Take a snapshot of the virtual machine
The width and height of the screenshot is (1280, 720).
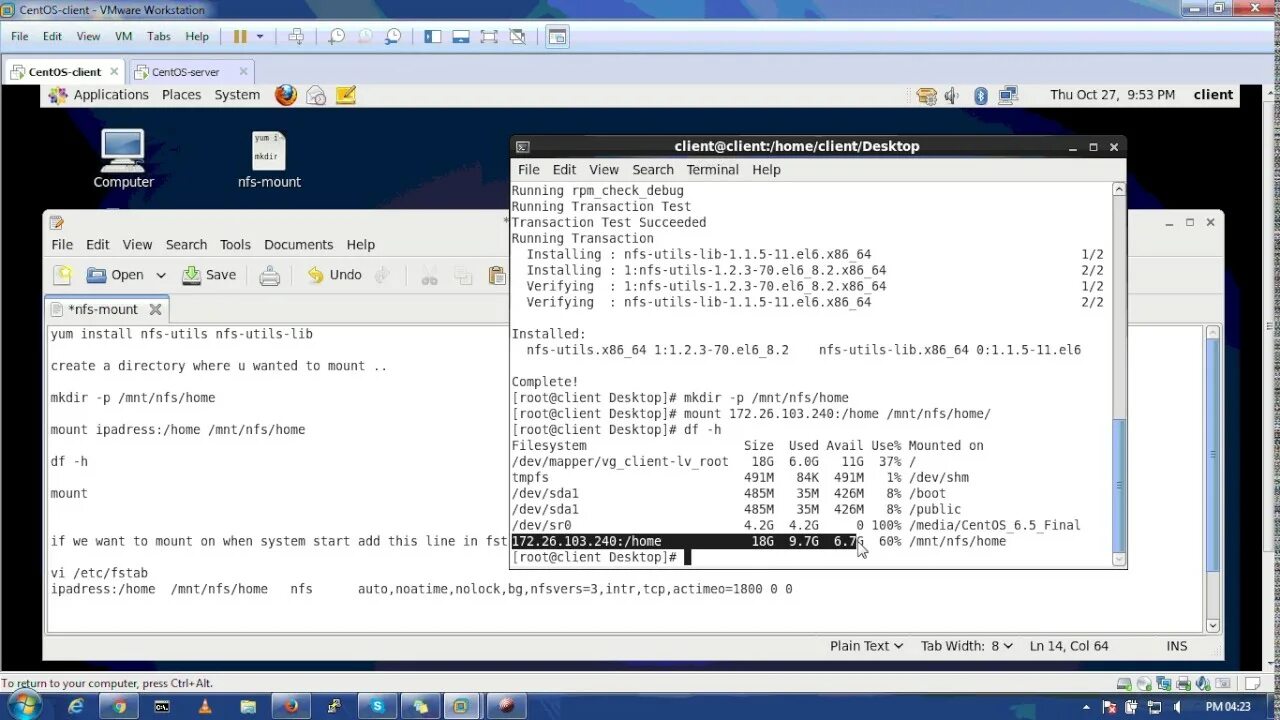(x=337, y=36)
